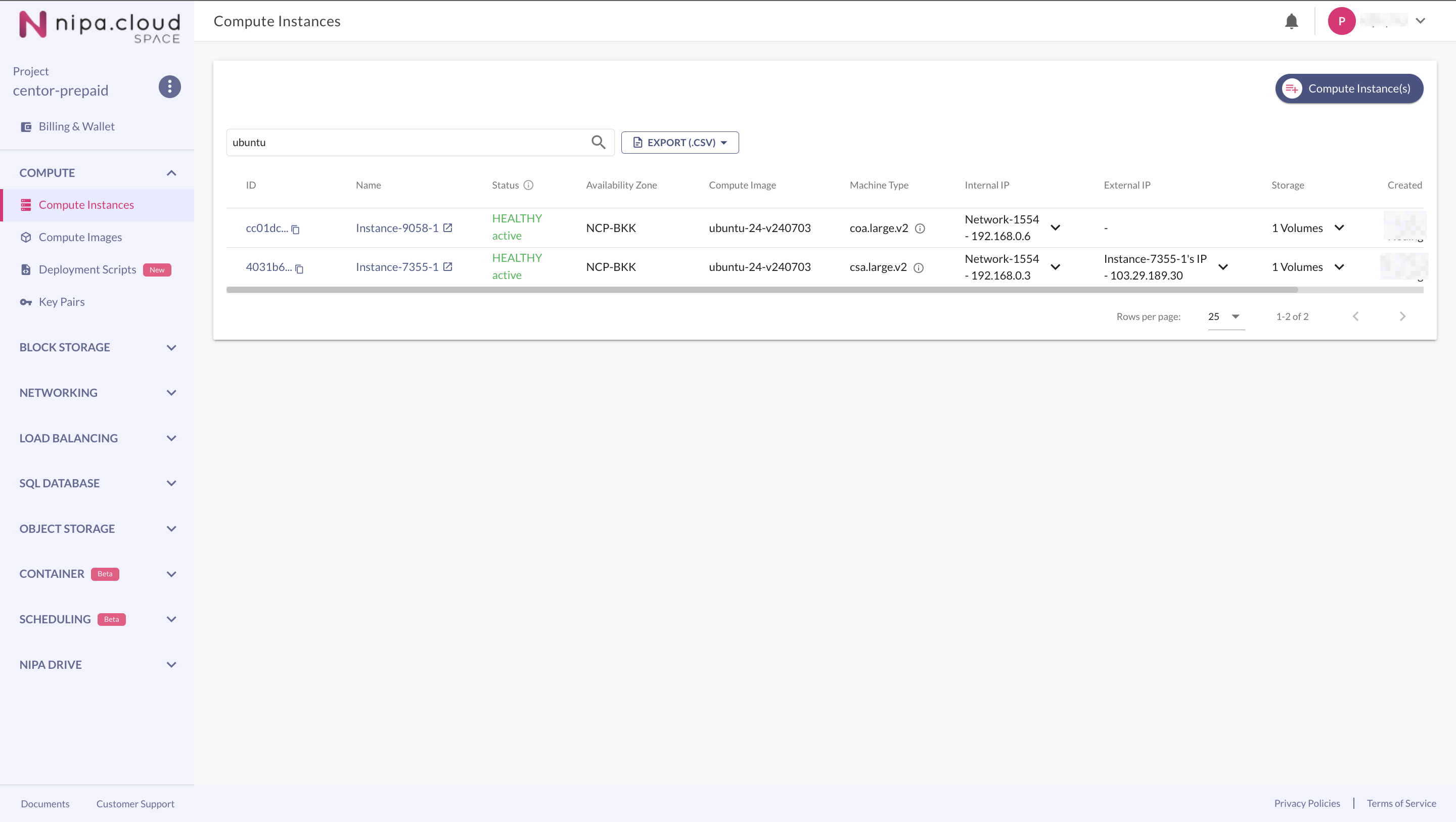This screenshot has width=1456, height=822.
Task: Open the Instance-7355-1 link
Action: 397,267
